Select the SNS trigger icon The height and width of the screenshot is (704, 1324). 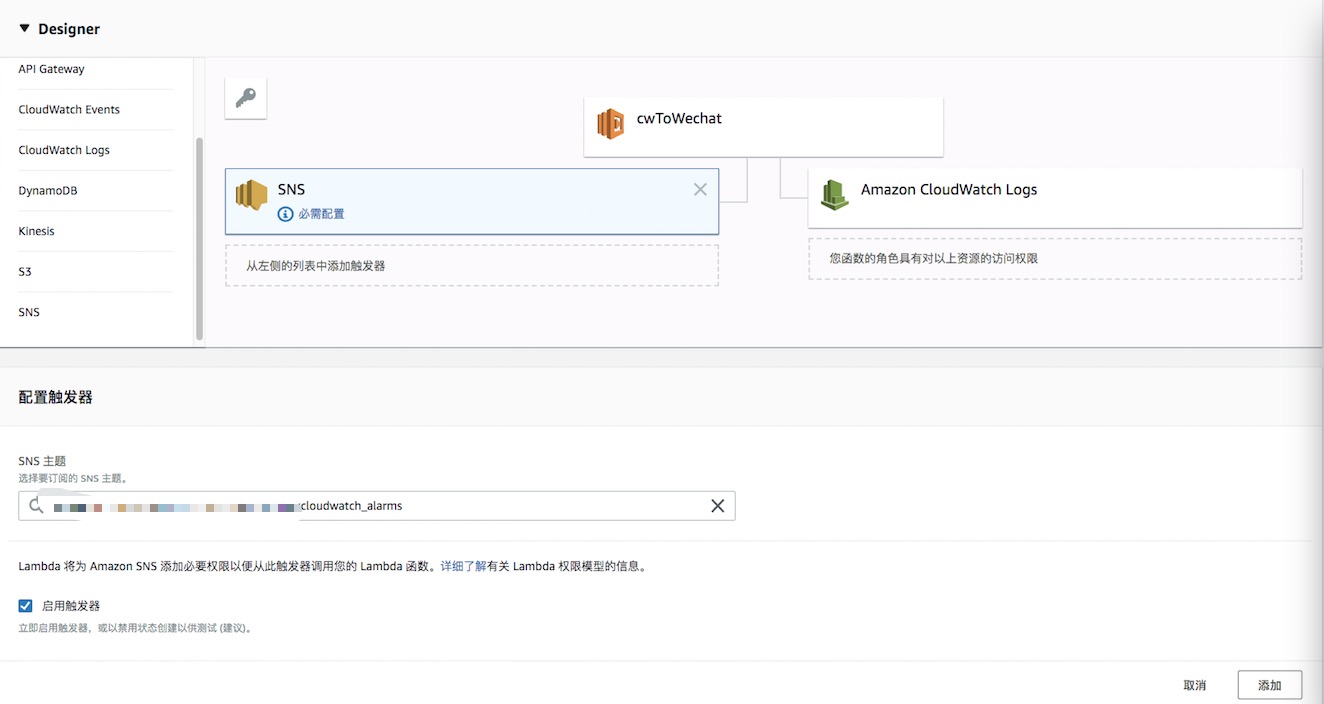(x=251, y=195)
